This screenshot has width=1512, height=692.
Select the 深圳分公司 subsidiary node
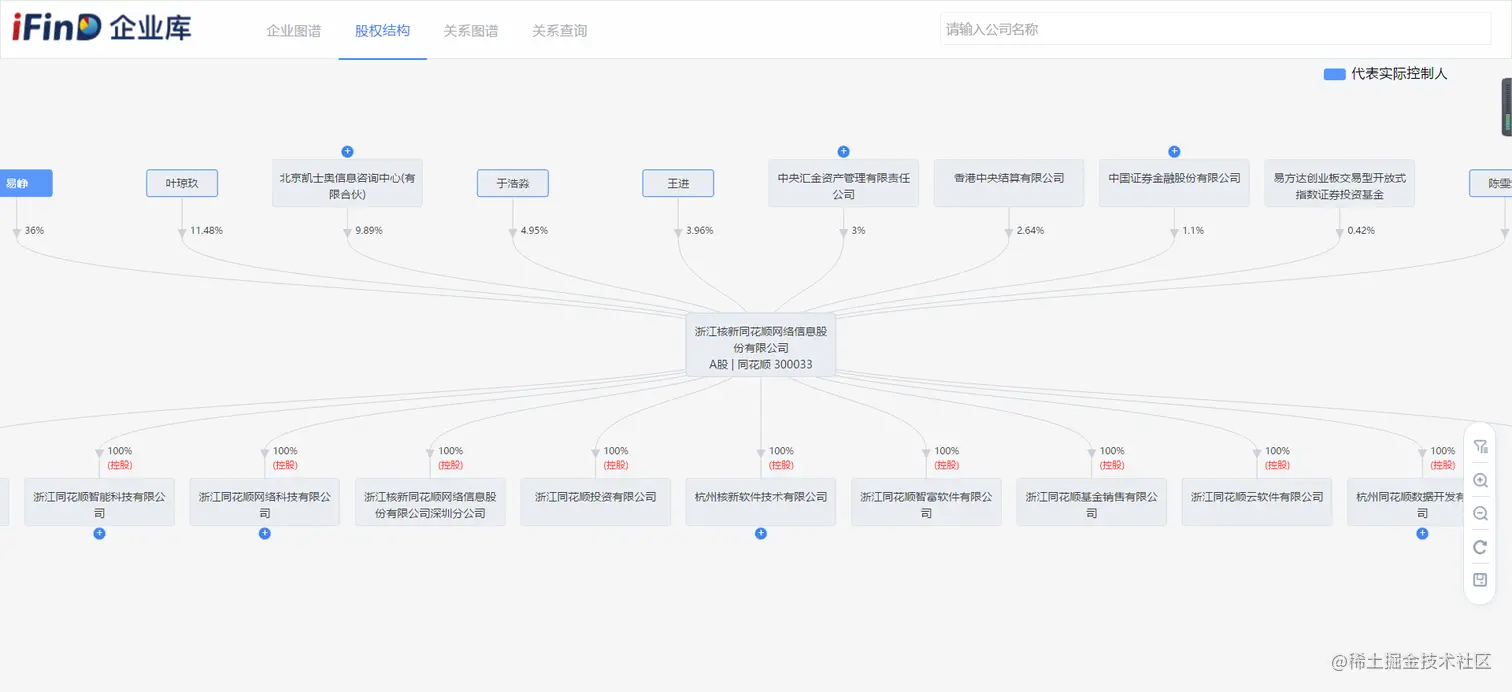[430, 502]
